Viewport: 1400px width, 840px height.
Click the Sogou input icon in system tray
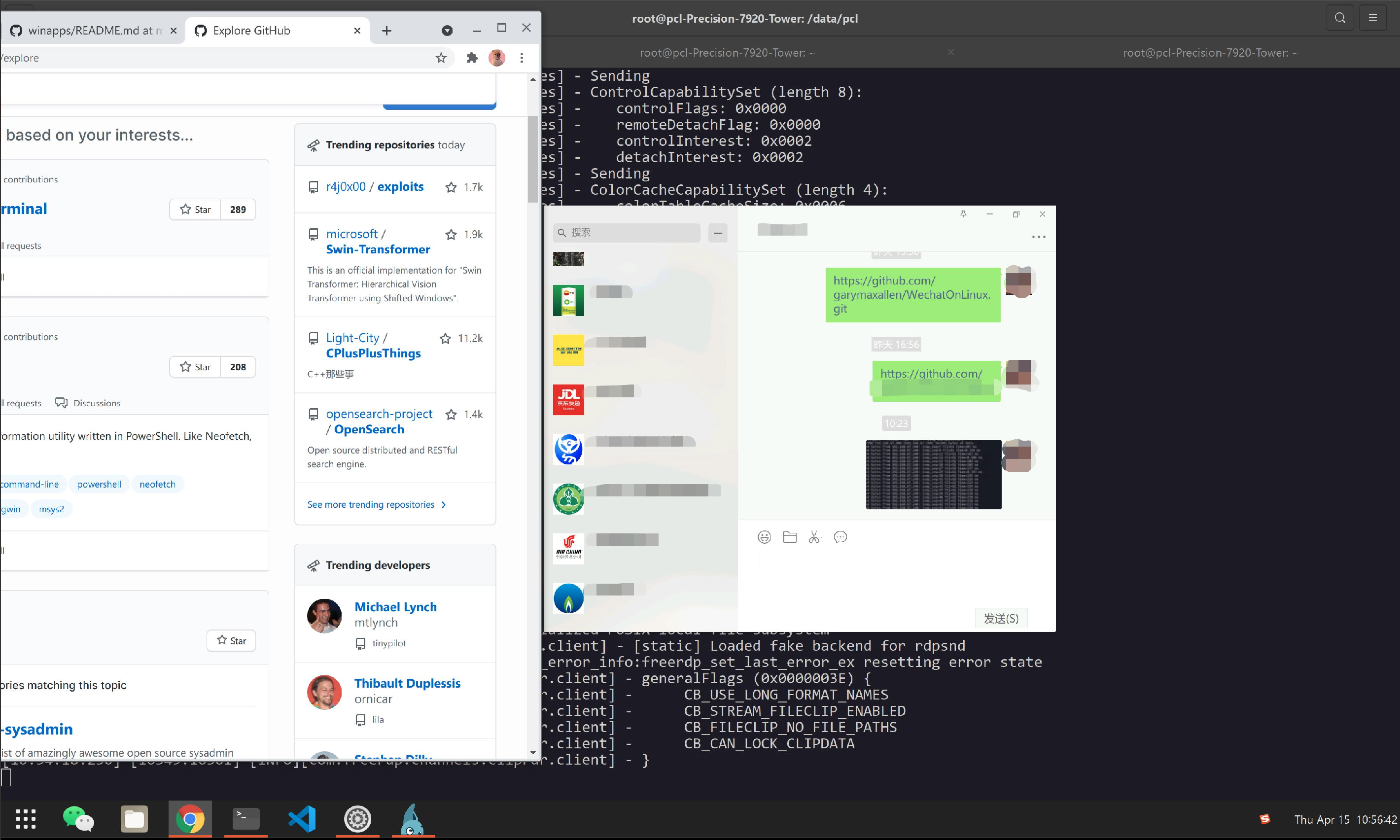coord(1265,819)
